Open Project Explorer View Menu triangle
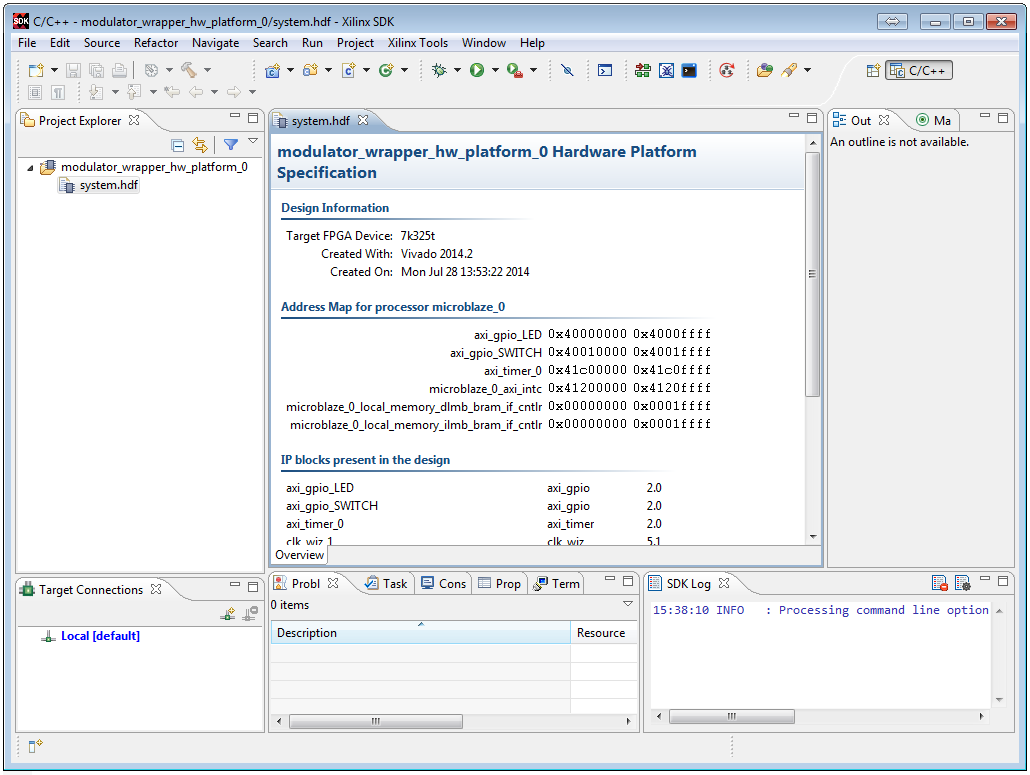Viewport: 1030px width, 775px height. pyautogui.click(x=253, y=141)
